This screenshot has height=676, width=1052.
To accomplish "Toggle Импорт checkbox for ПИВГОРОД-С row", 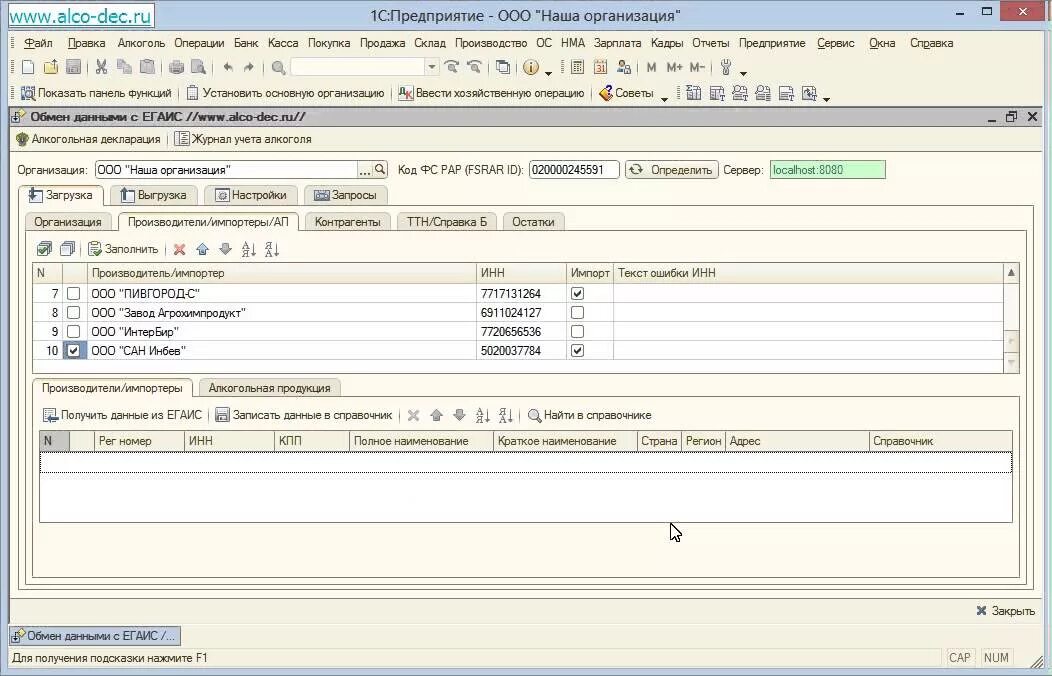I will tap(577, 294).
